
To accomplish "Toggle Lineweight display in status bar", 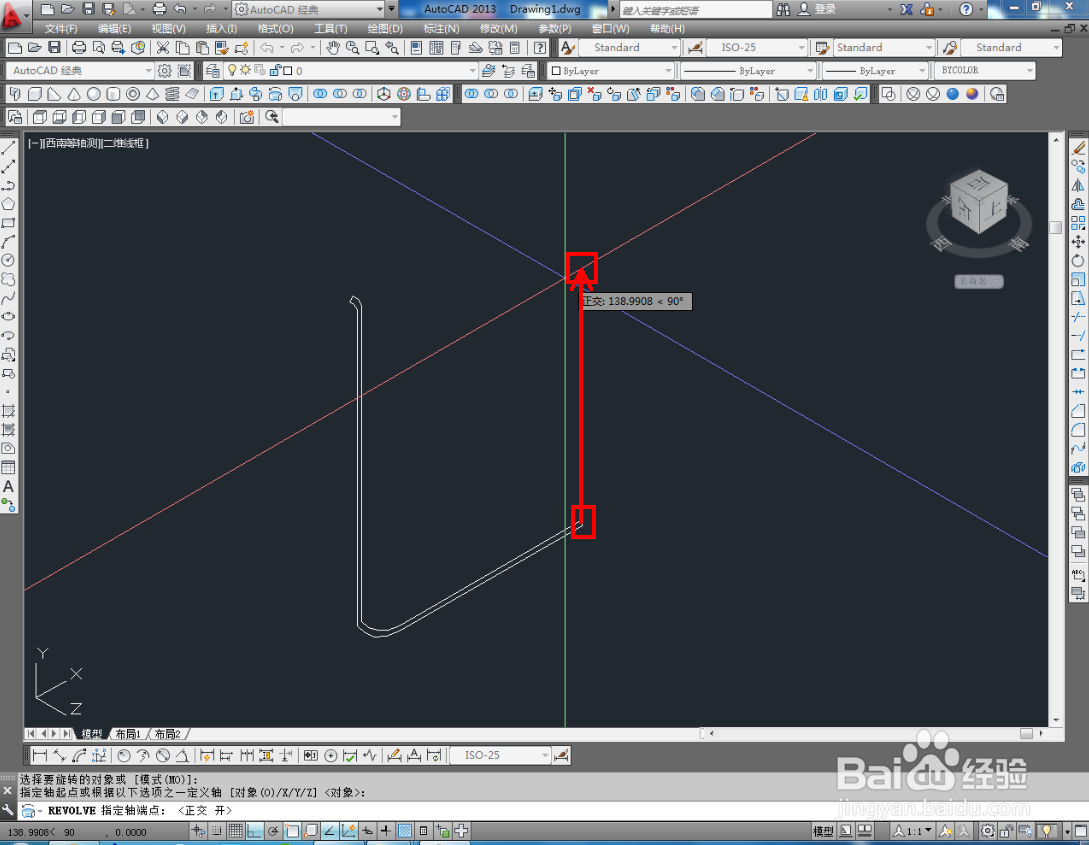I will point(386,830).
